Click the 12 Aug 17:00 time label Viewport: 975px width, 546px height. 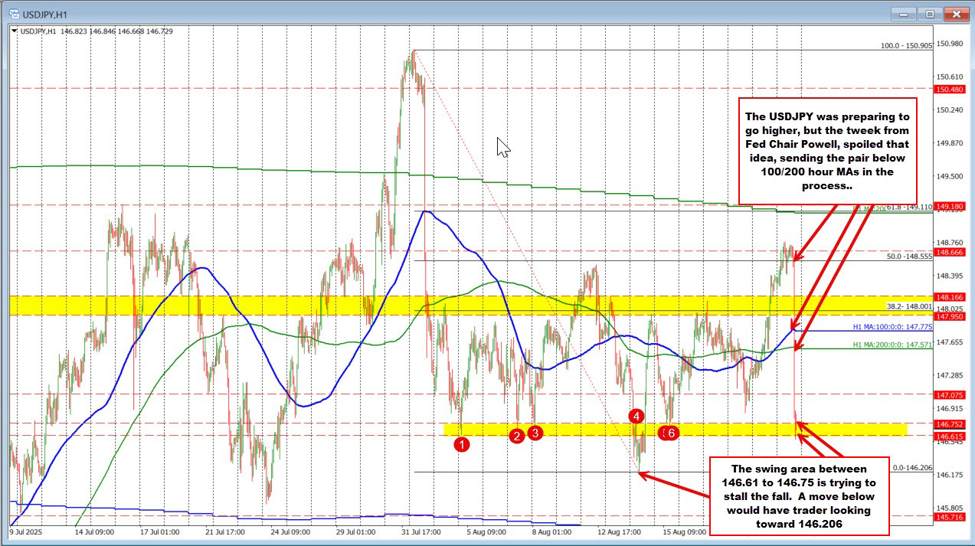[618, 532]
